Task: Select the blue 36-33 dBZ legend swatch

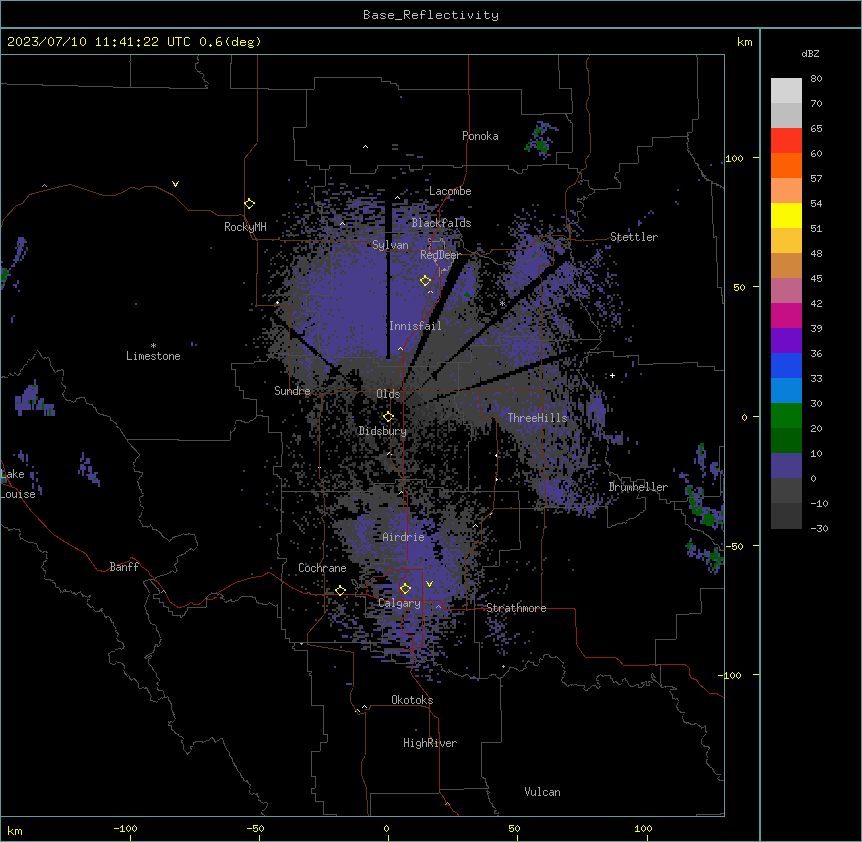Action: [x=786, y=365]
